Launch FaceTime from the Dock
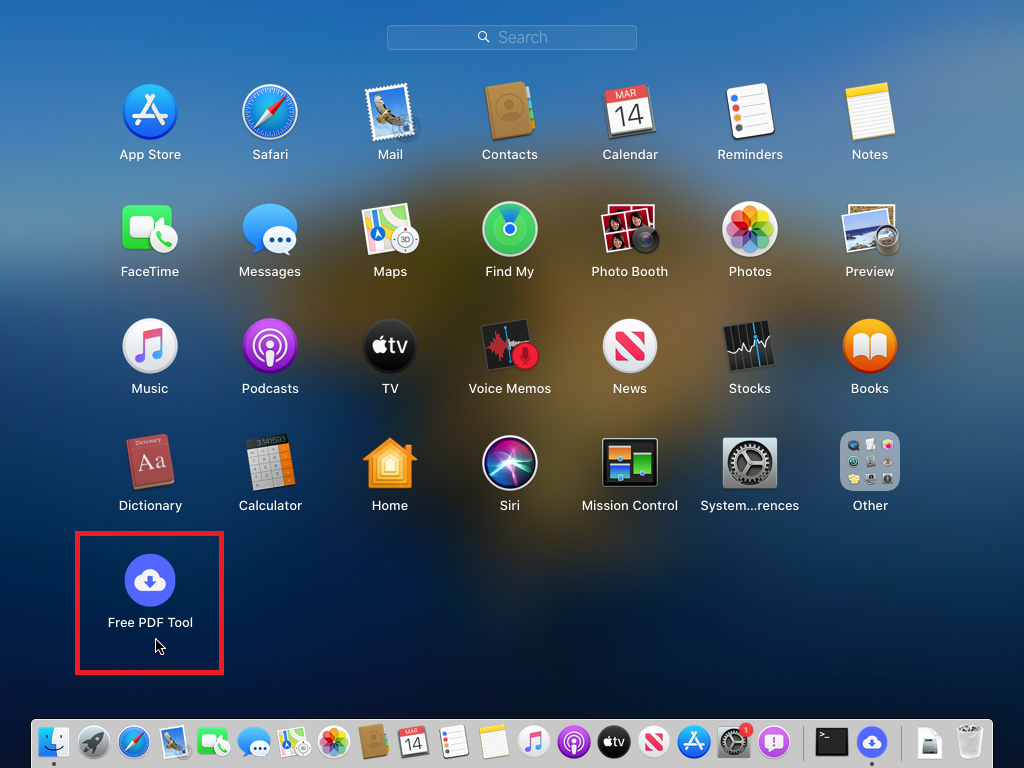The image size is (1024, 768). 213,743
